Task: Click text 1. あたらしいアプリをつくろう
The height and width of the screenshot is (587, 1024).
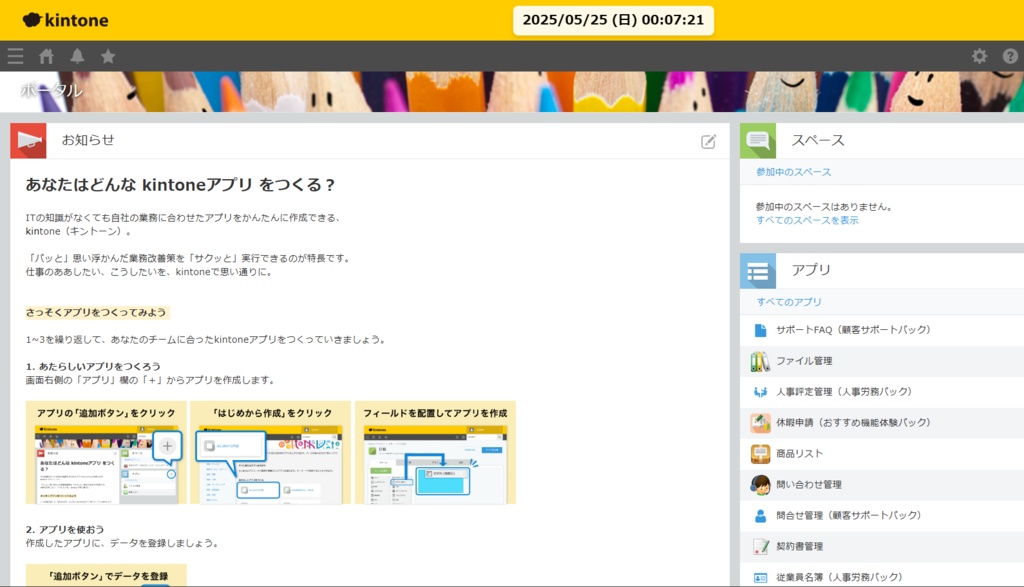Action: point(93,367)
